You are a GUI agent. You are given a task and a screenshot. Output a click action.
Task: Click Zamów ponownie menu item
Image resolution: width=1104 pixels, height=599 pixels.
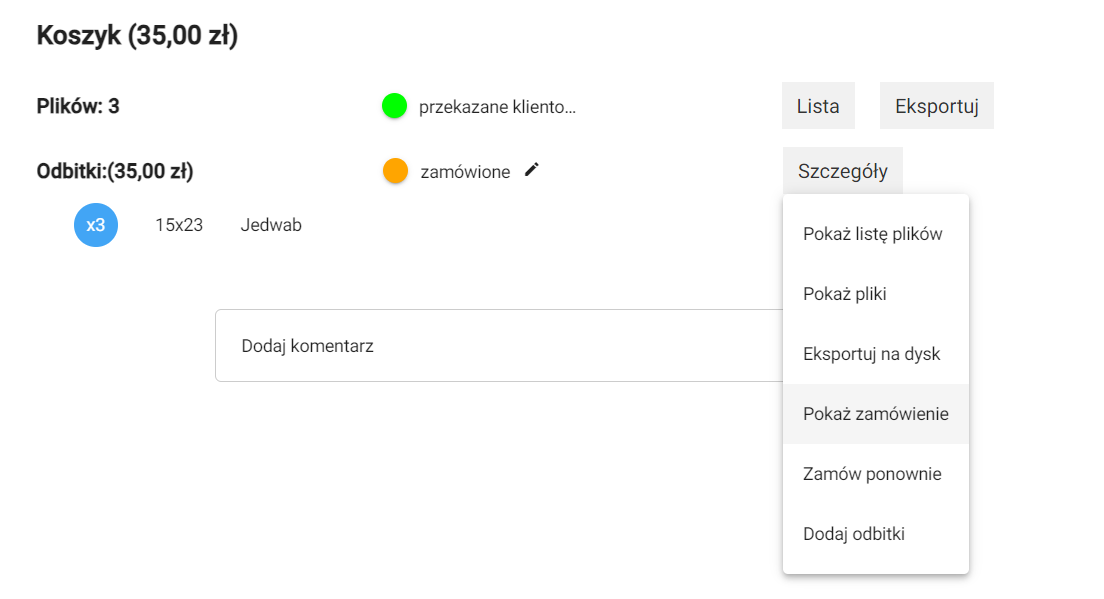tap(872, 474)
